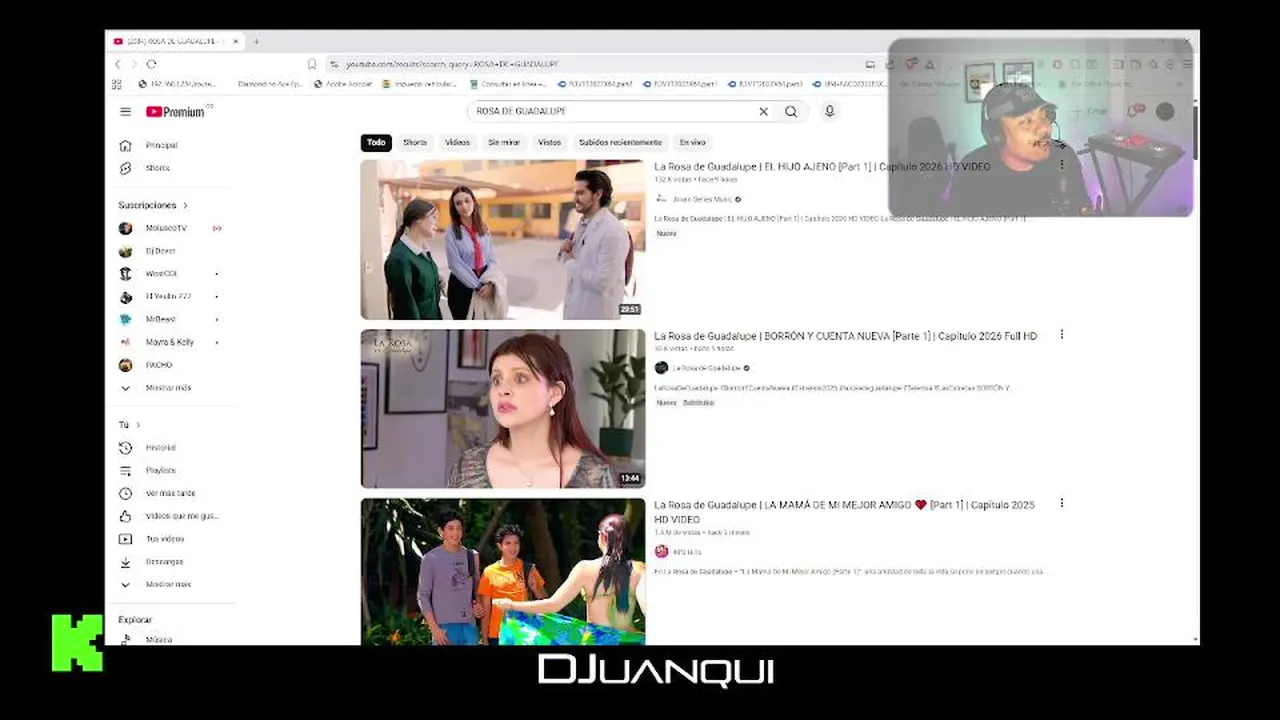Open Ver más tarde list
1280x720 pixels.
click(171, 493)
